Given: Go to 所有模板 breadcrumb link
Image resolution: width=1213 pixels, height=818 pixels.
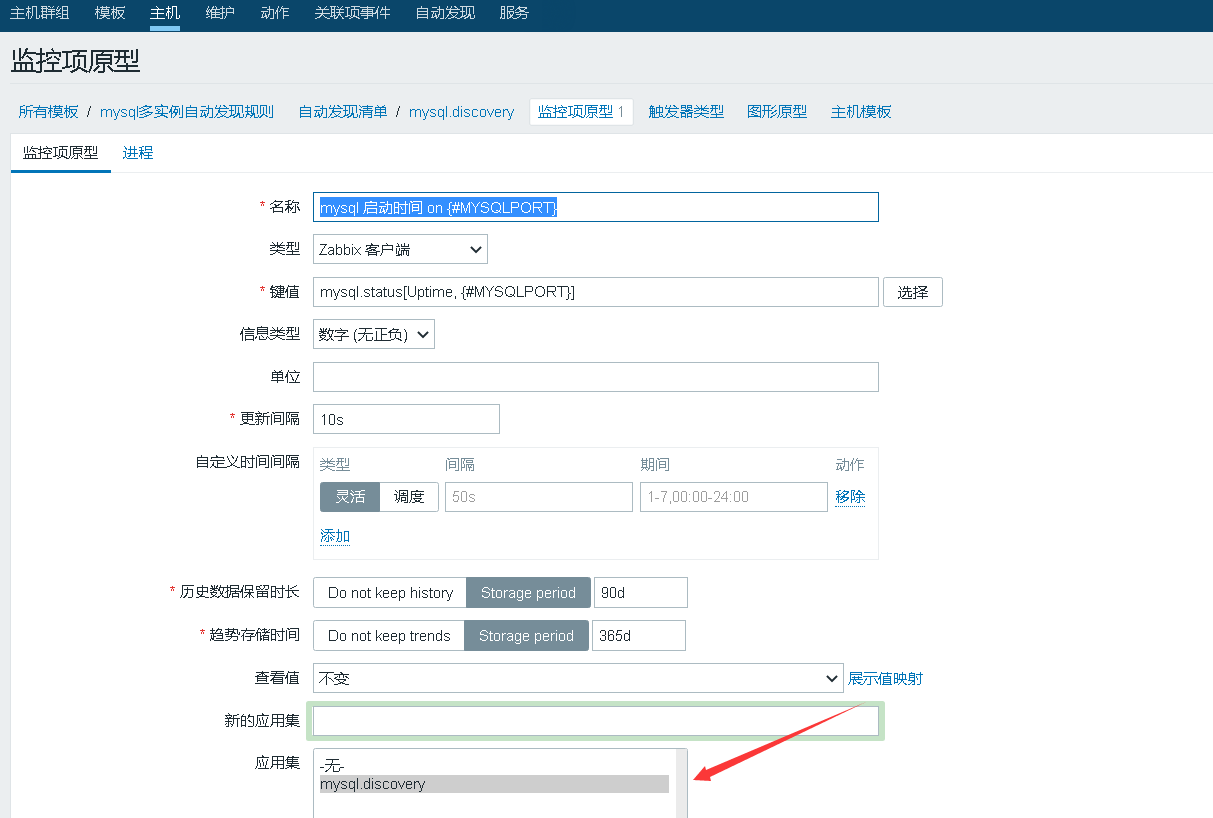Looking at the screenshot, I should [48, 112].
